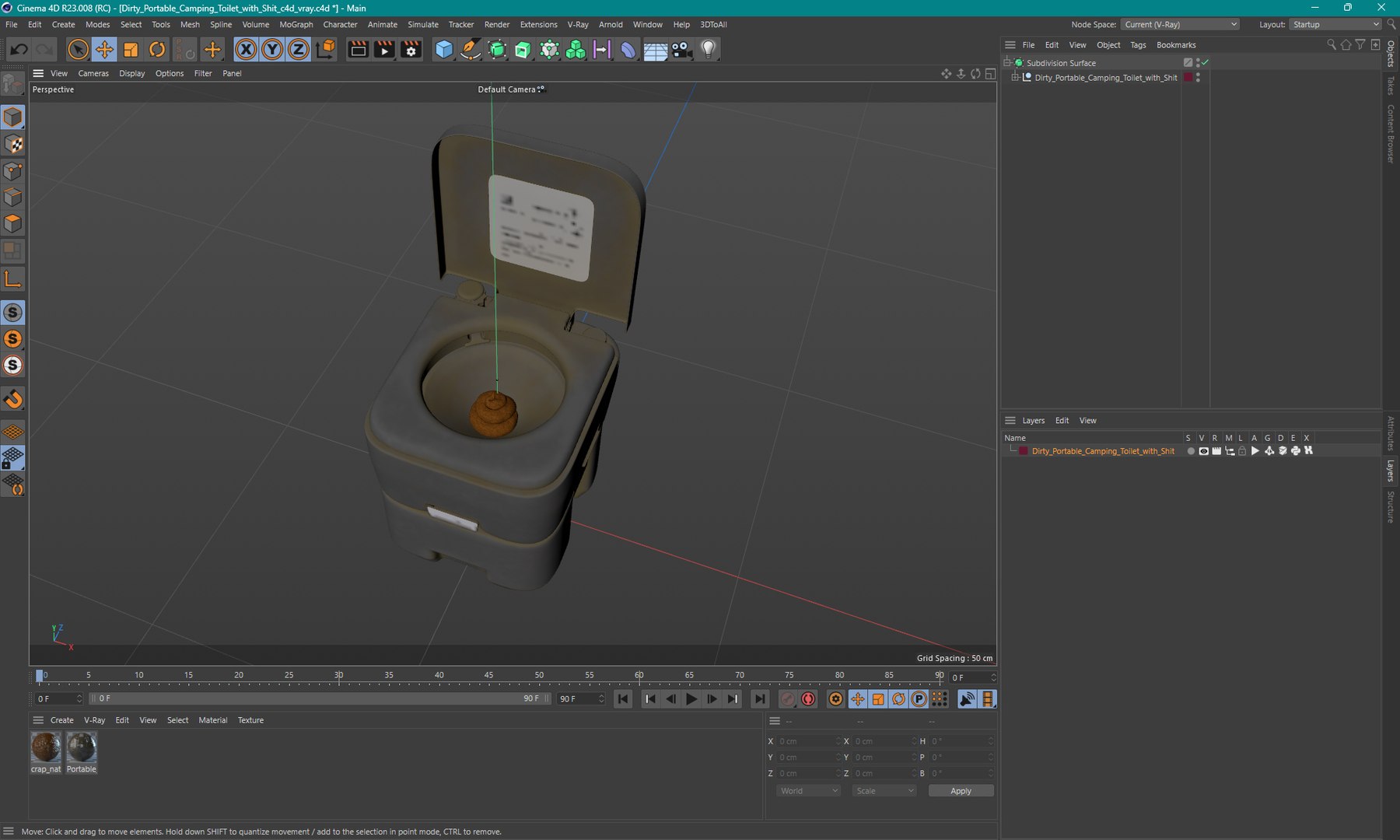Screen dimensions: 1400x840
Task: Open material manager Create menu
Action: (62, 720)
